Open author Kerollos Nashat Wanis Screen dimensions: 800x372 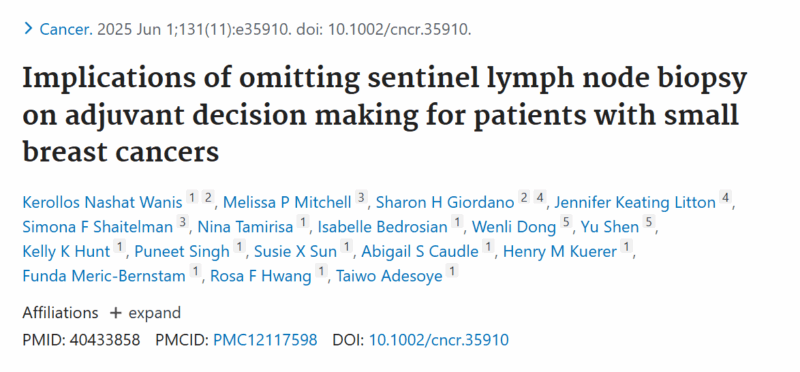click(102, 203)
